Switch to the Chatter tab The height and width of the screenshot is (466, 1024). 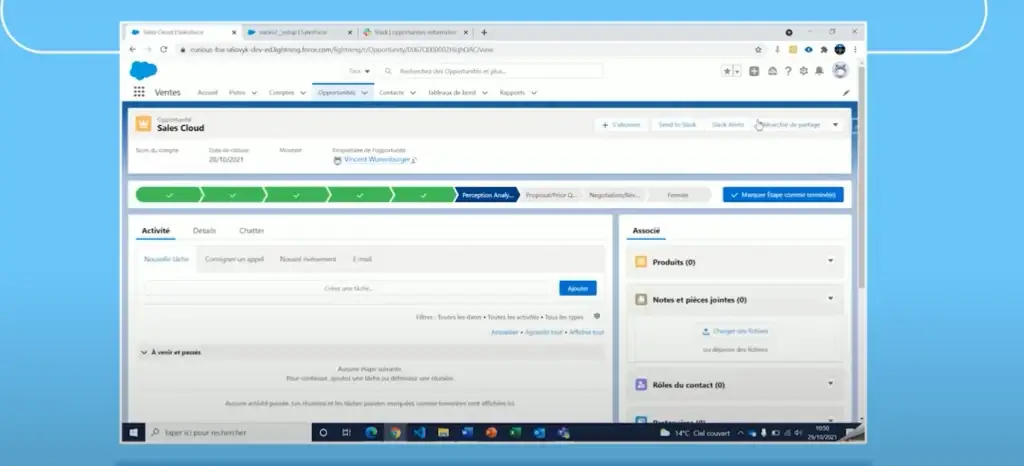click(252, 230)
